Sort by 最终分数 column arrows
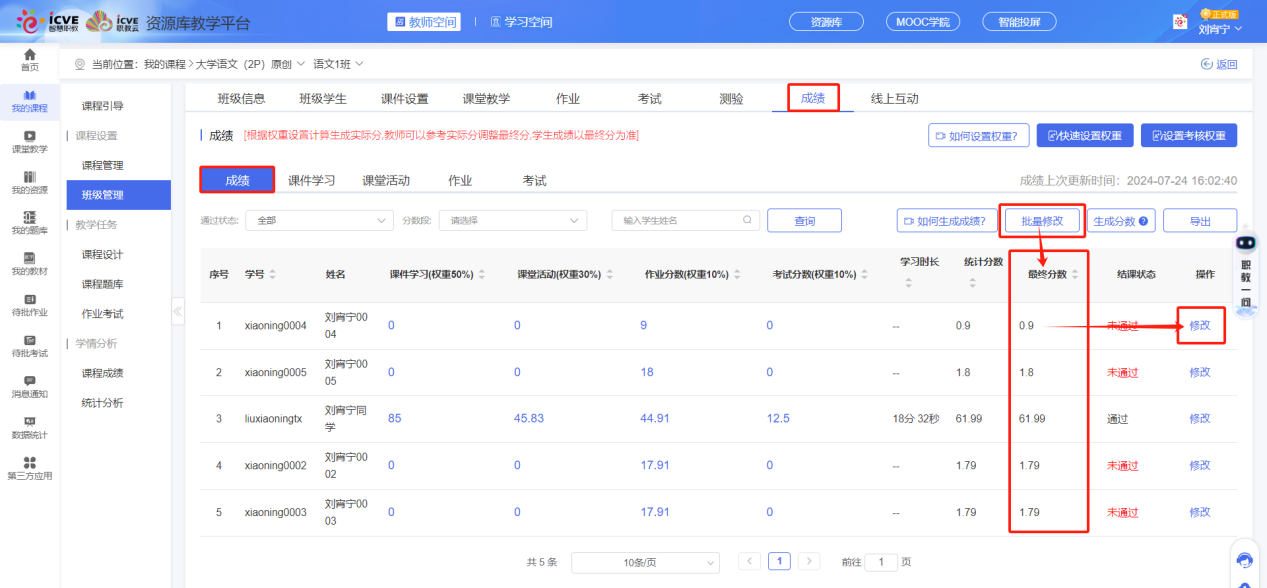Viewport: 1267px width, 588px height. click(x=1075, y=274)
